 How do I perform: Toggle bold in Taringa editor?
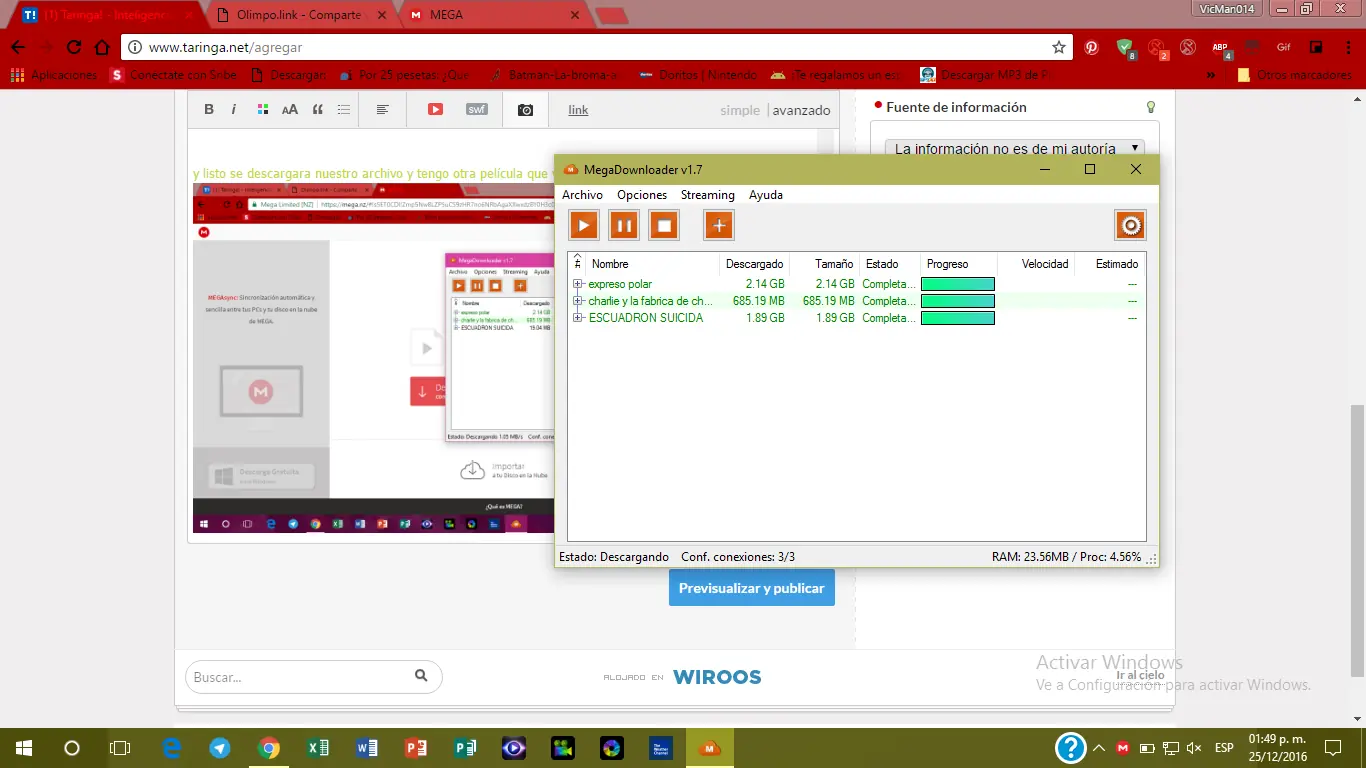click(209, 110)
